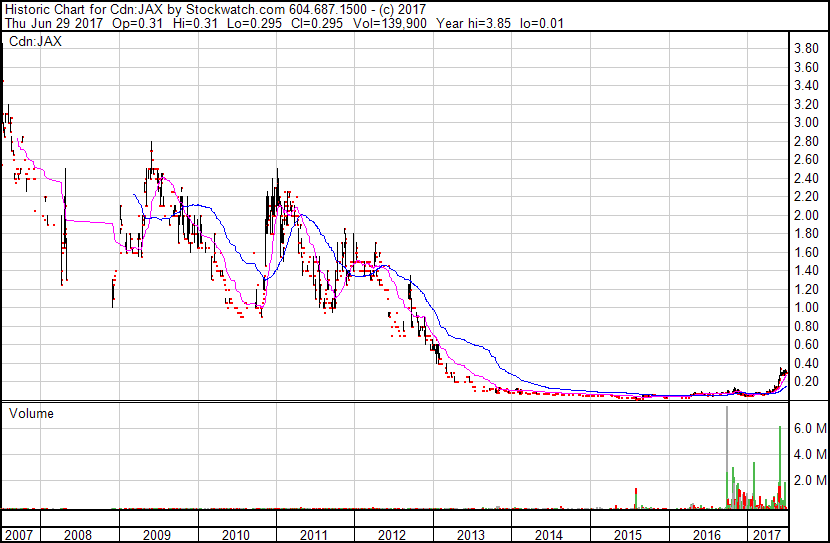830x543 pixels.
Task: Click the 2009 year label on time axis
Action: pyautogui.click(x=157, y=535)
